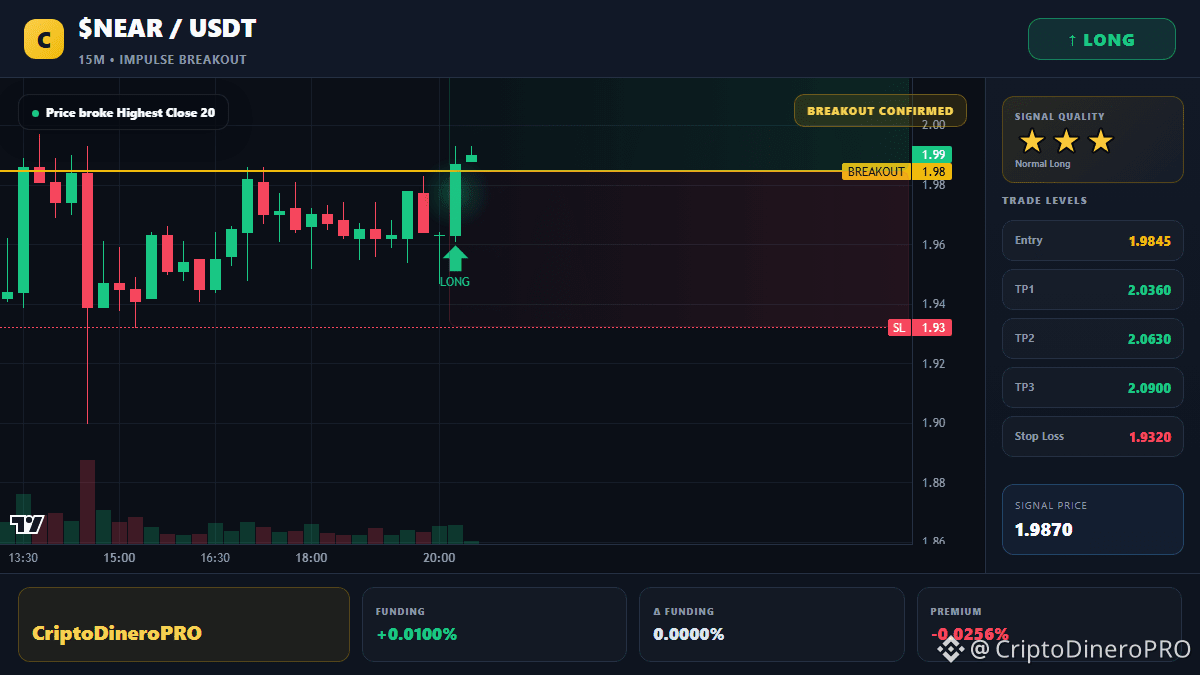This screenshot has width=1200, height=675.
Task: Click the yellow BREAKOUT price tag
Action: 897,172
